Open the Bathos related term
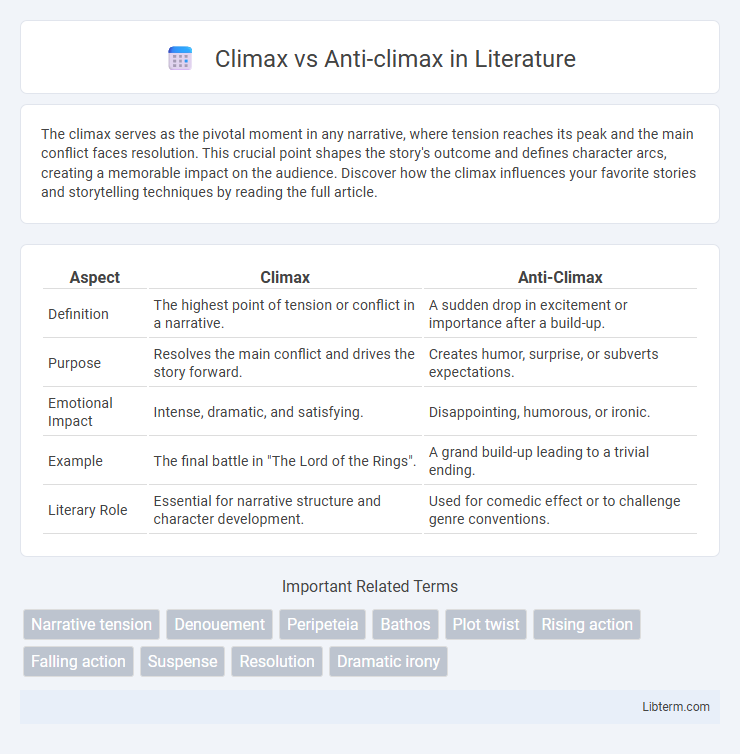 click(x=405, y=624)
